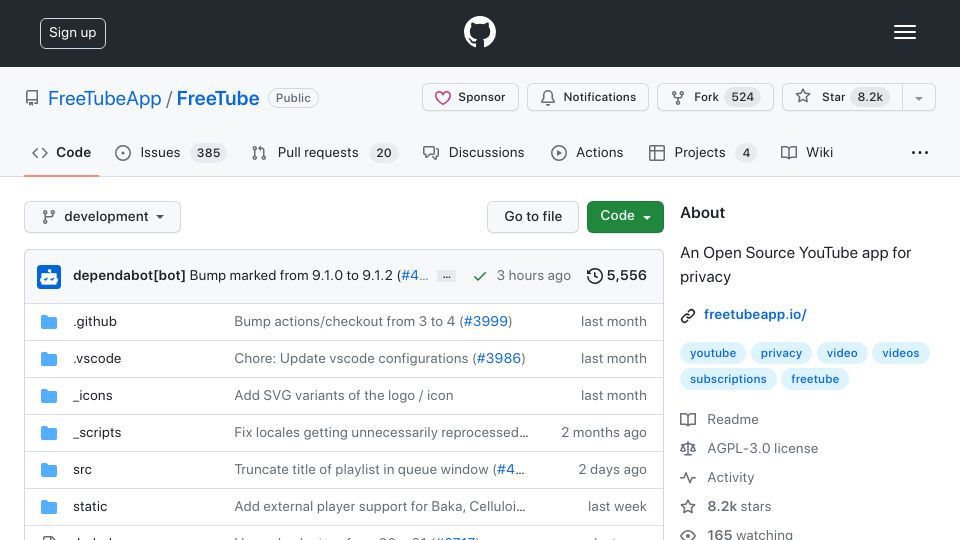Open the Add external player support commit
Screen dimensions: 960x540
click(380, 506)
